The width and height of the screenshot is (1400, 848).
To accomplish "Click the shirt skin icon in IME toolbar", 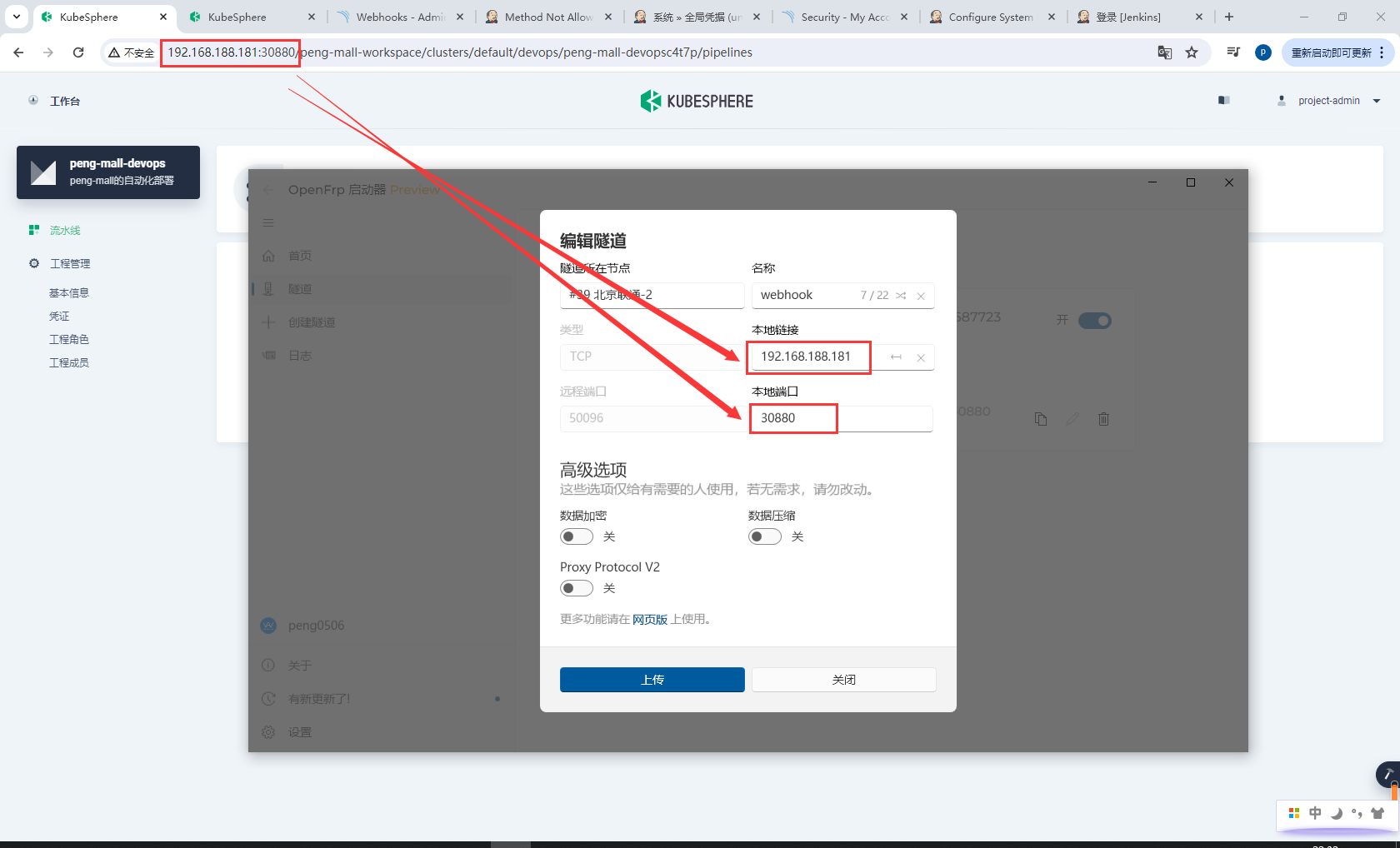I will pyautogui.click(x=1377, y=813).
